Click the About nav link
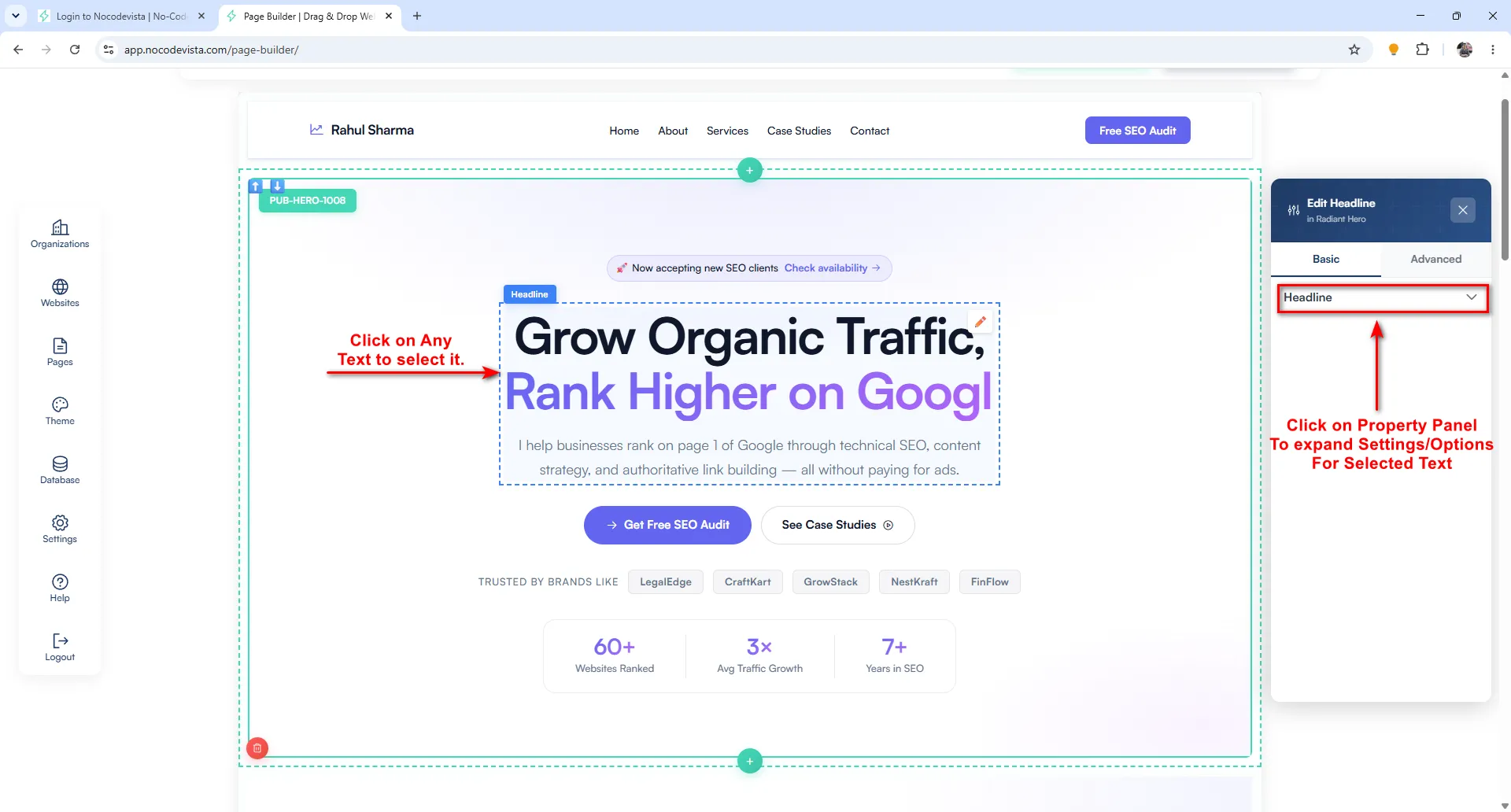 tap(673, 131)
